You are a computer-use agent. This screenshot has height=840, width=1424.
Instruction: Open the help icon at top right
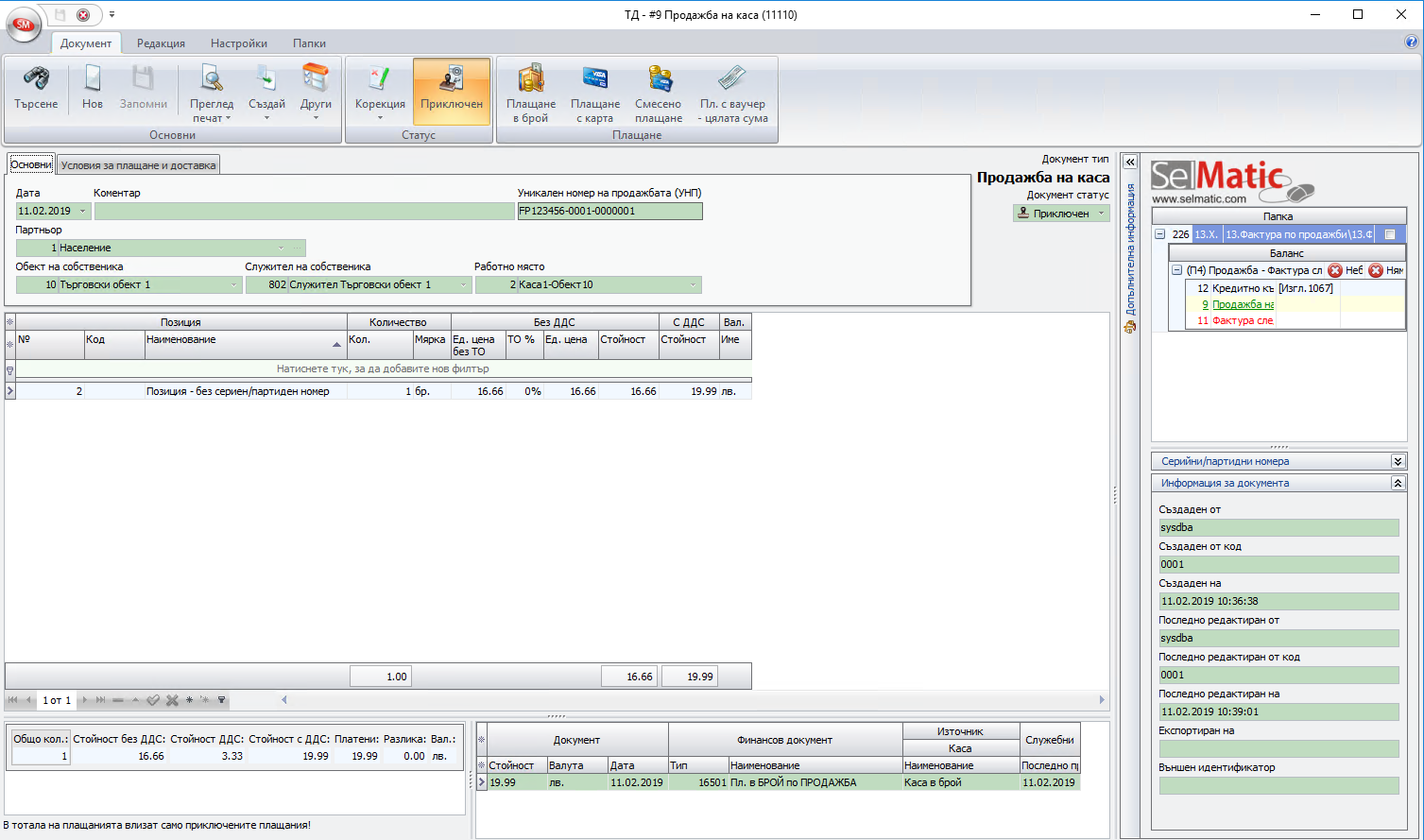1412,43
